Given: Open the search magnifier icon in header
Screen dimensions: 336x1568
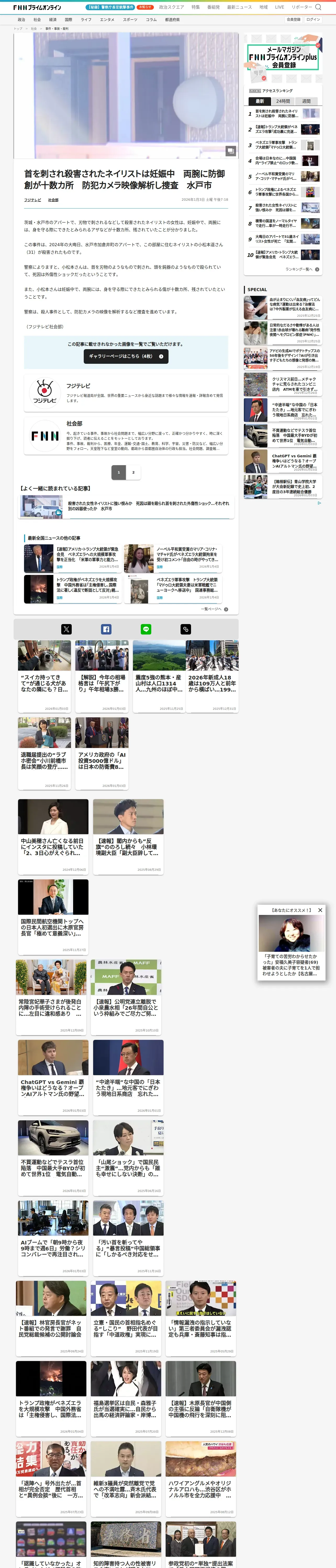Looking at the screenshot, I should point(318,7).
